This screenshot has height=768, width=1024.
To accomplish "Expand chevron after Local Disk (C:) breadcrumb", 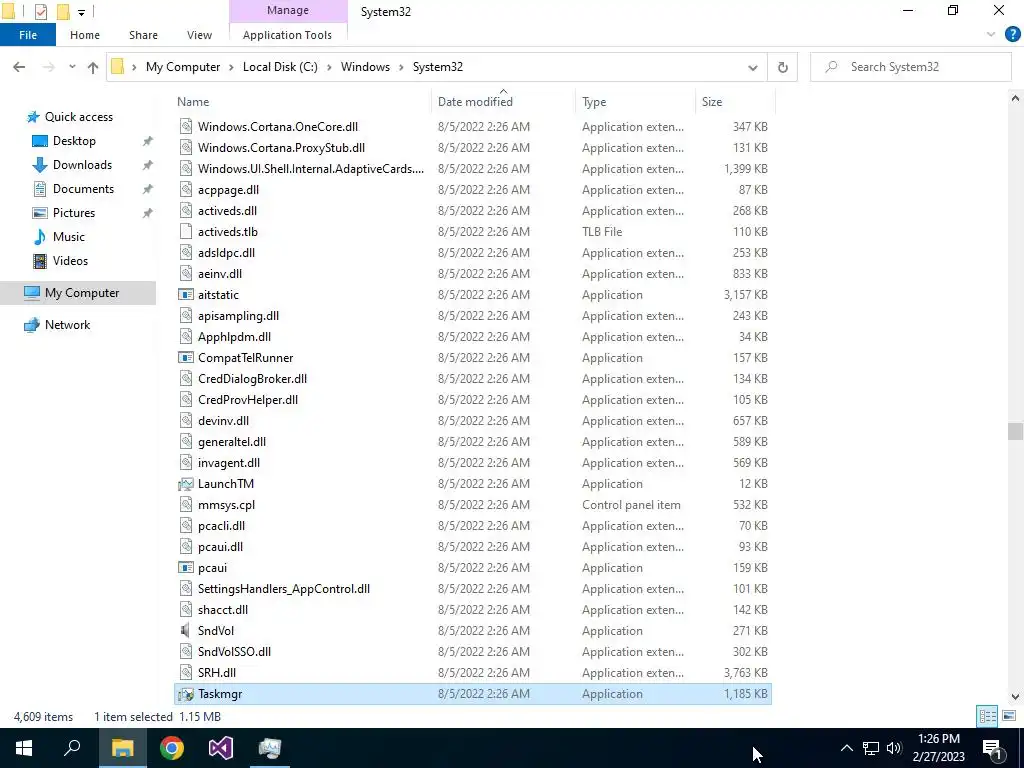I will (x=329, y=67).
